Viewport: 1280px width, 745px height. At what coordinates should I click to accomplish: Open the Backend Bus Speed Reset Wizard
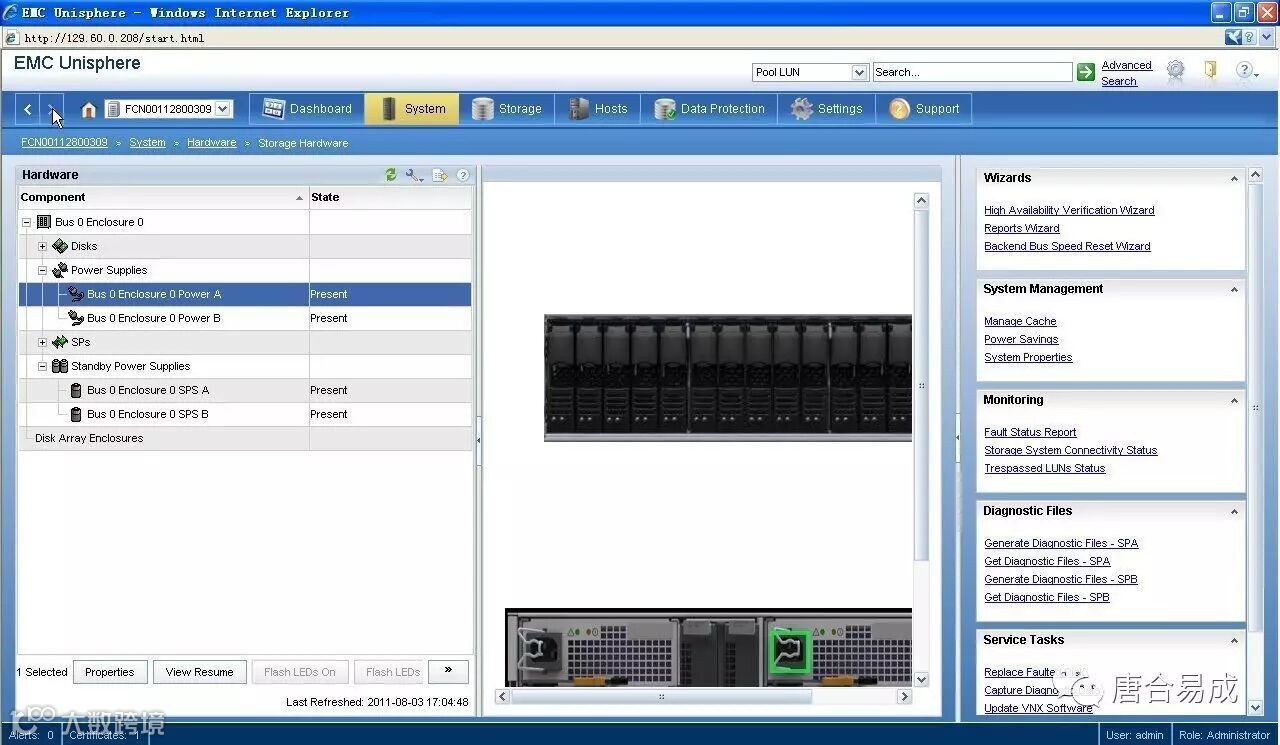tap(1067, 246)
